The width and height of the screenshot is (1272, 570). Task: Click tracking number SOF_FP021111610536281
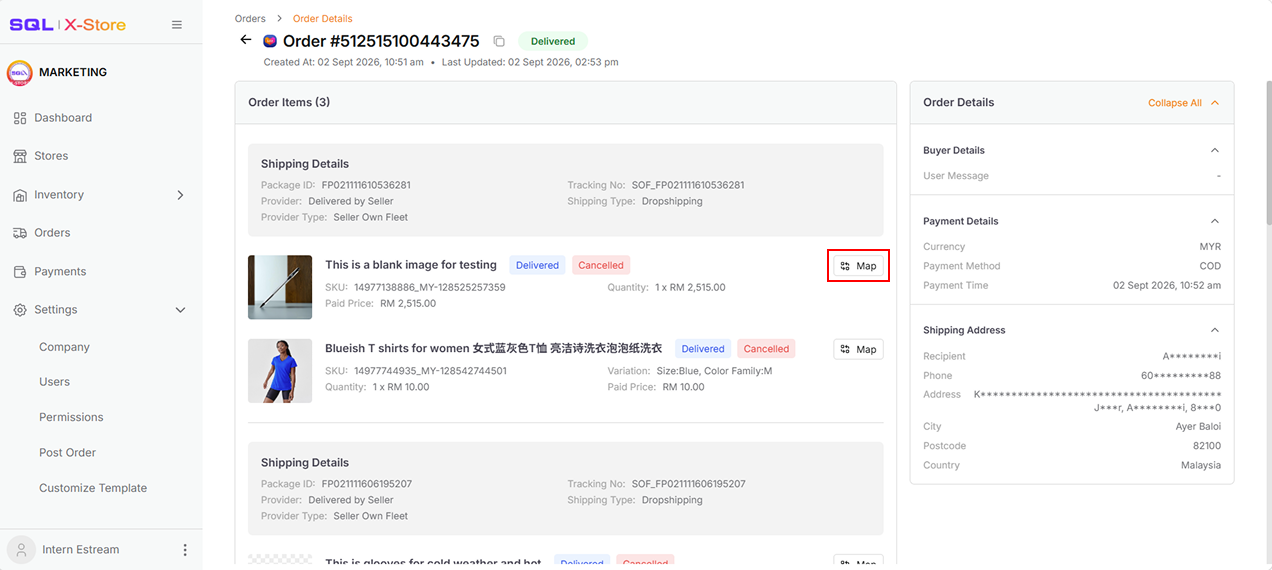click(688, 185)
